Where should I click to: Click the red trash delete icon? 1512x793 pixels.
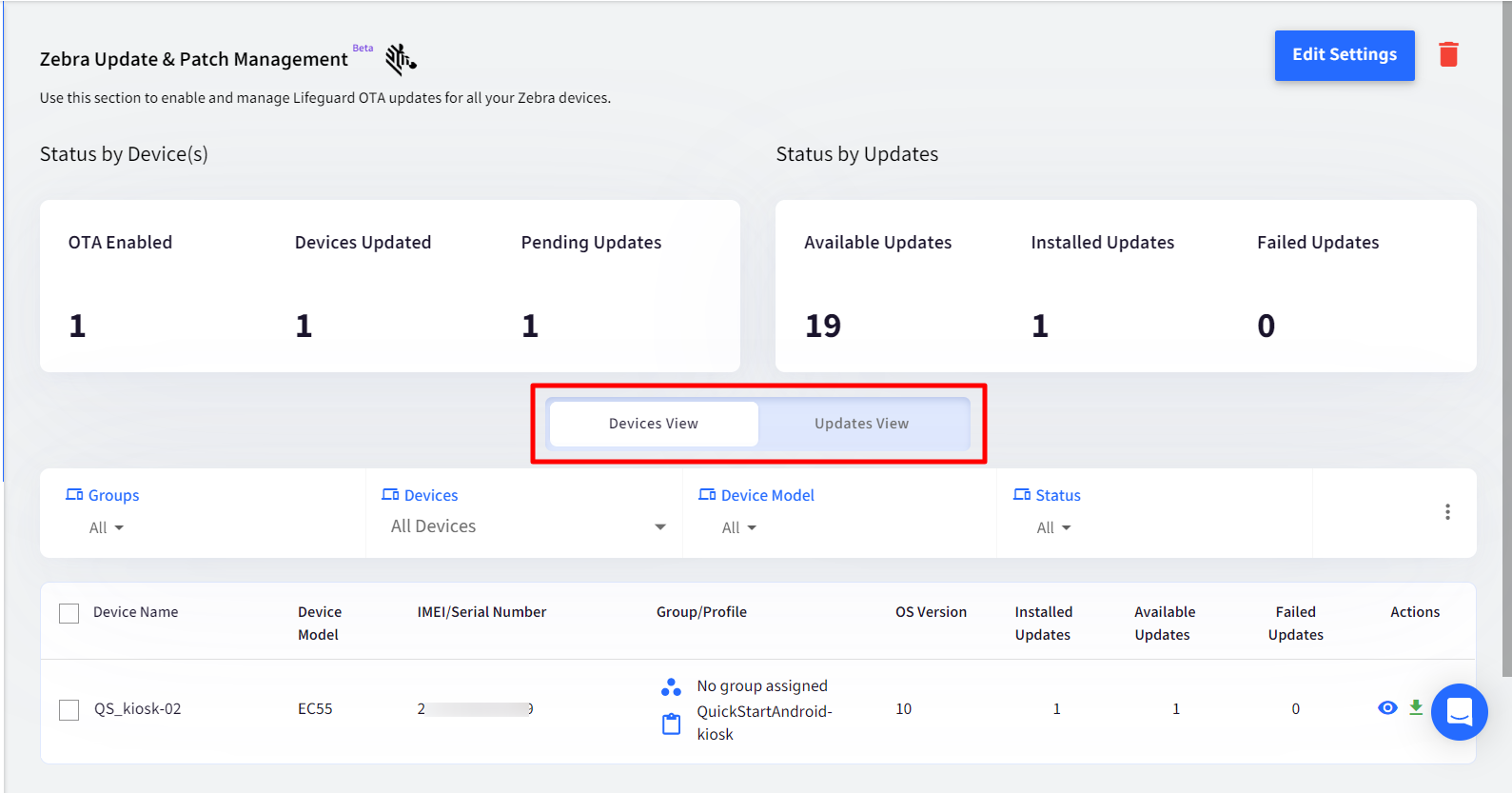pyautogui.click(x=1448, y=54)
